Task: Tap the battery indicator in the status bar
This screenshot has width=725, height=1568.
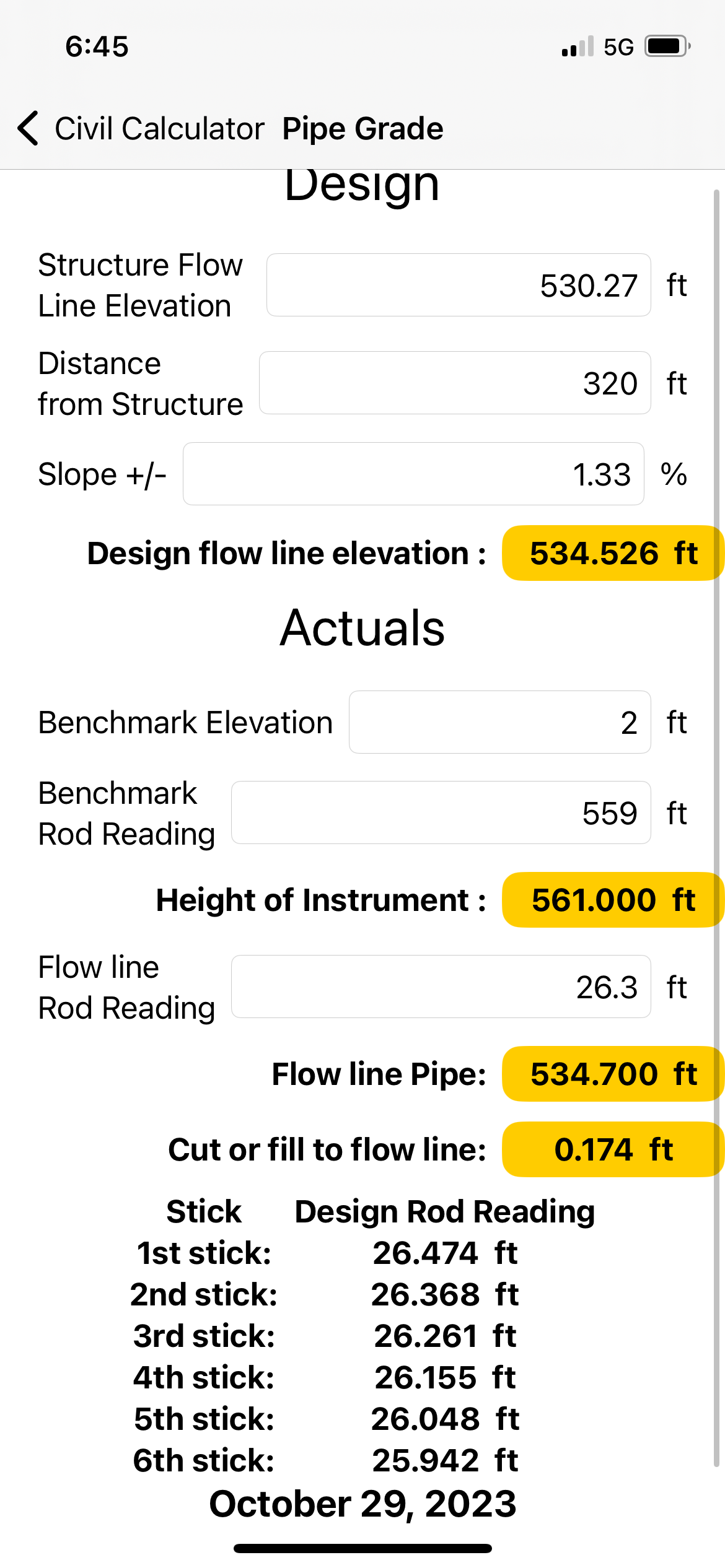Action: (664, 45)
